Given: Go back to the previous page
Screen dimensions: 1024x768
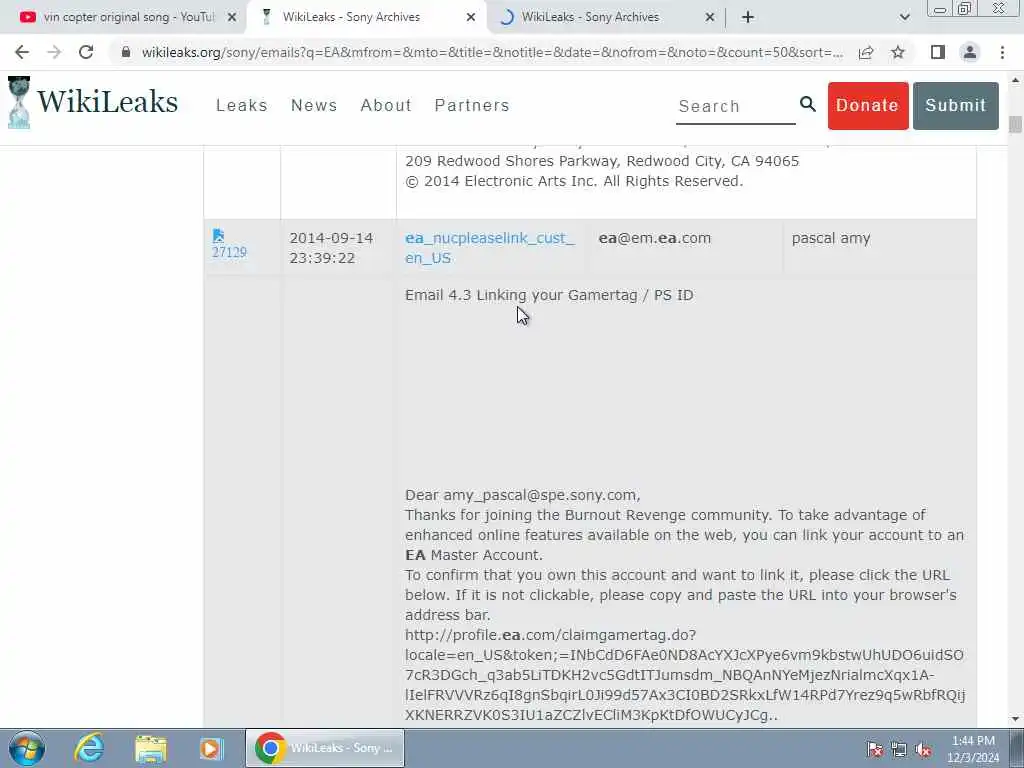Looking at the screenshot, I should click(22, 52).
